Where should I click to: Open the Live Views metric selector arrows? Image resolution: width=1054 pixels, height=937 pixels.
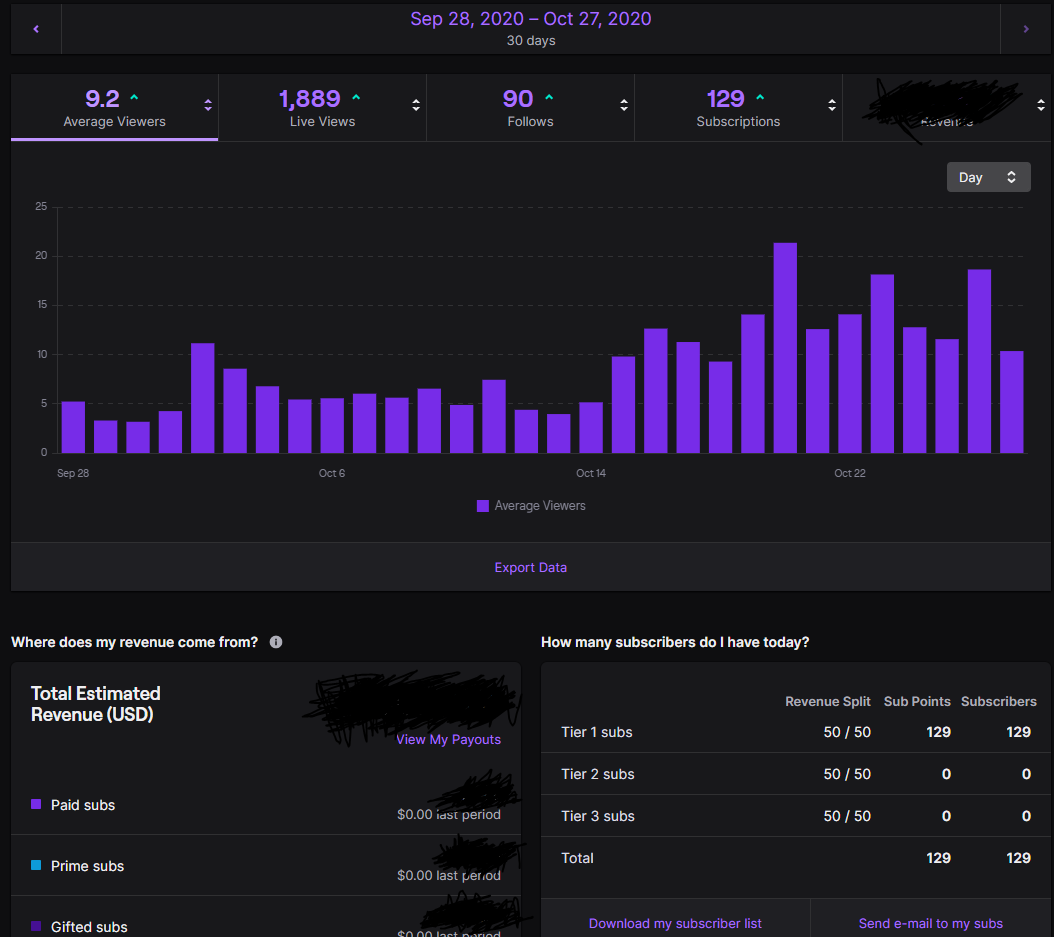pyautogui.click(x=416, y=105)
